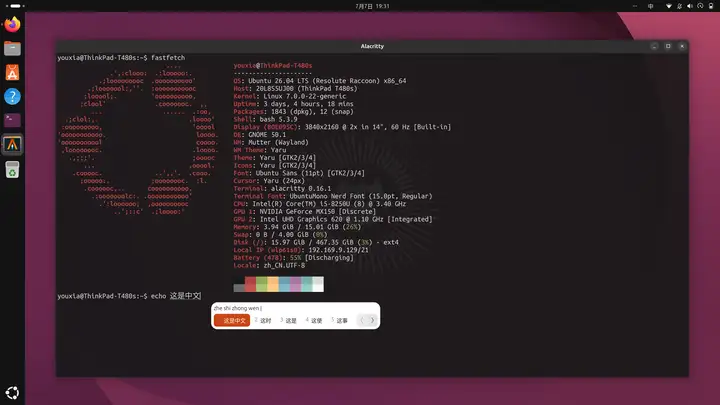Screen dimensions: 720x405
Task: Go to next IME candidate page
Action: point(372,320)
